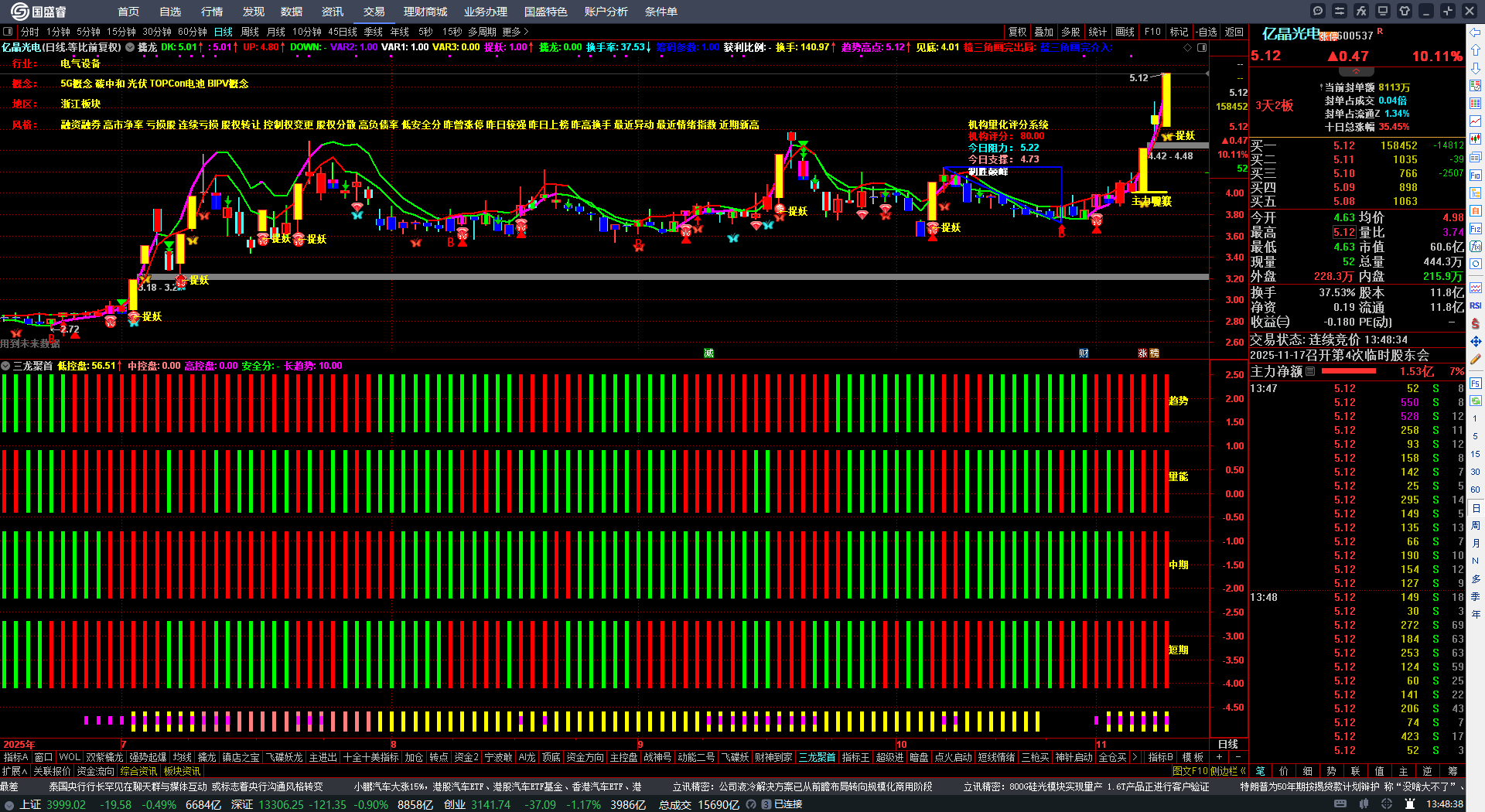Open the list icon beside 主力净额

pos(1310,371)
